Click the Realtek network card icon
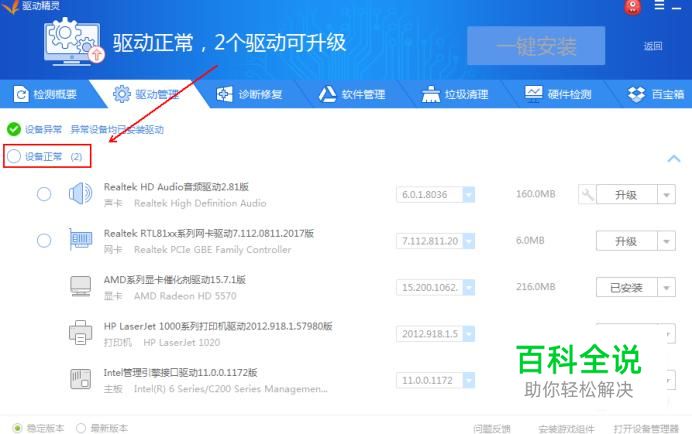692x434 pixels. click(80, 240)
